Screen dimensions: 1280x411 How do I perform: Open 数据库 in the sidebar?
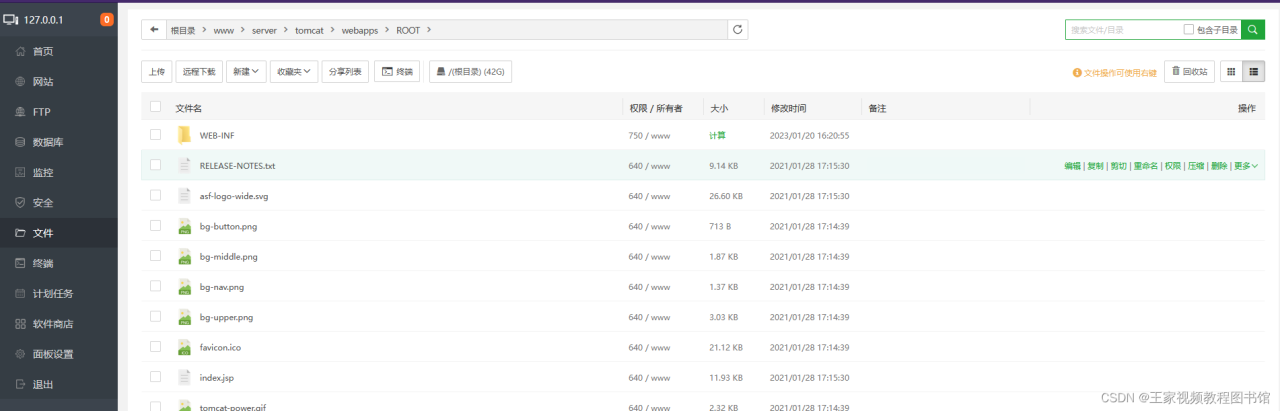(50, 142)
